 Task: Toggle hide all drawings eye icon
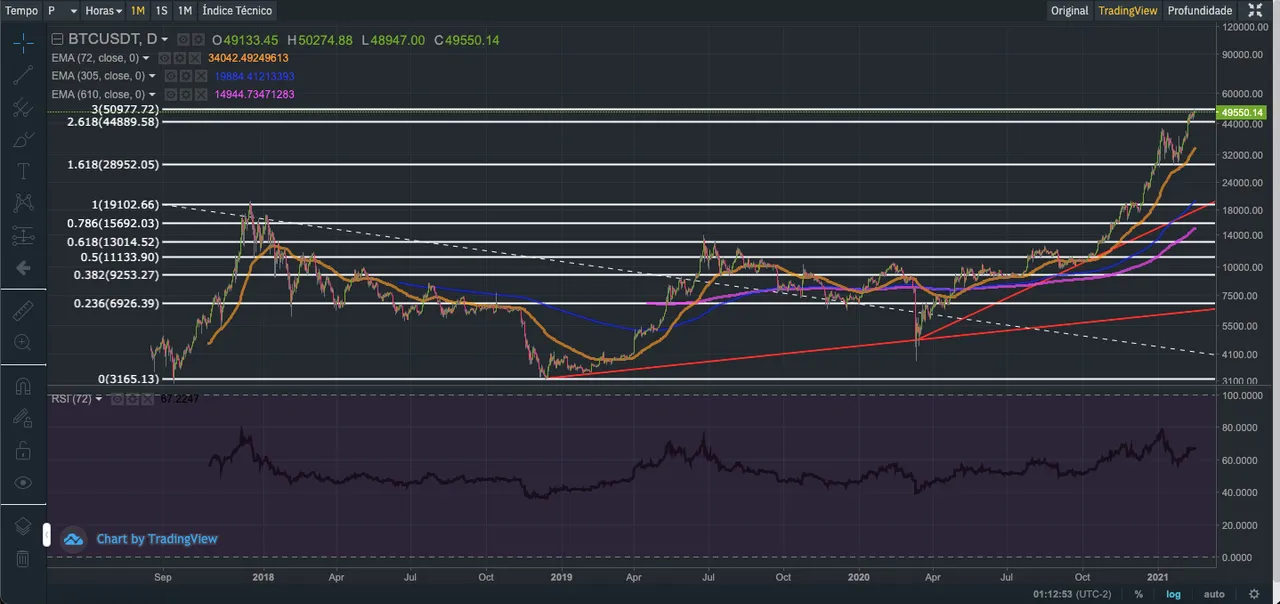click(x=23, y=482)
